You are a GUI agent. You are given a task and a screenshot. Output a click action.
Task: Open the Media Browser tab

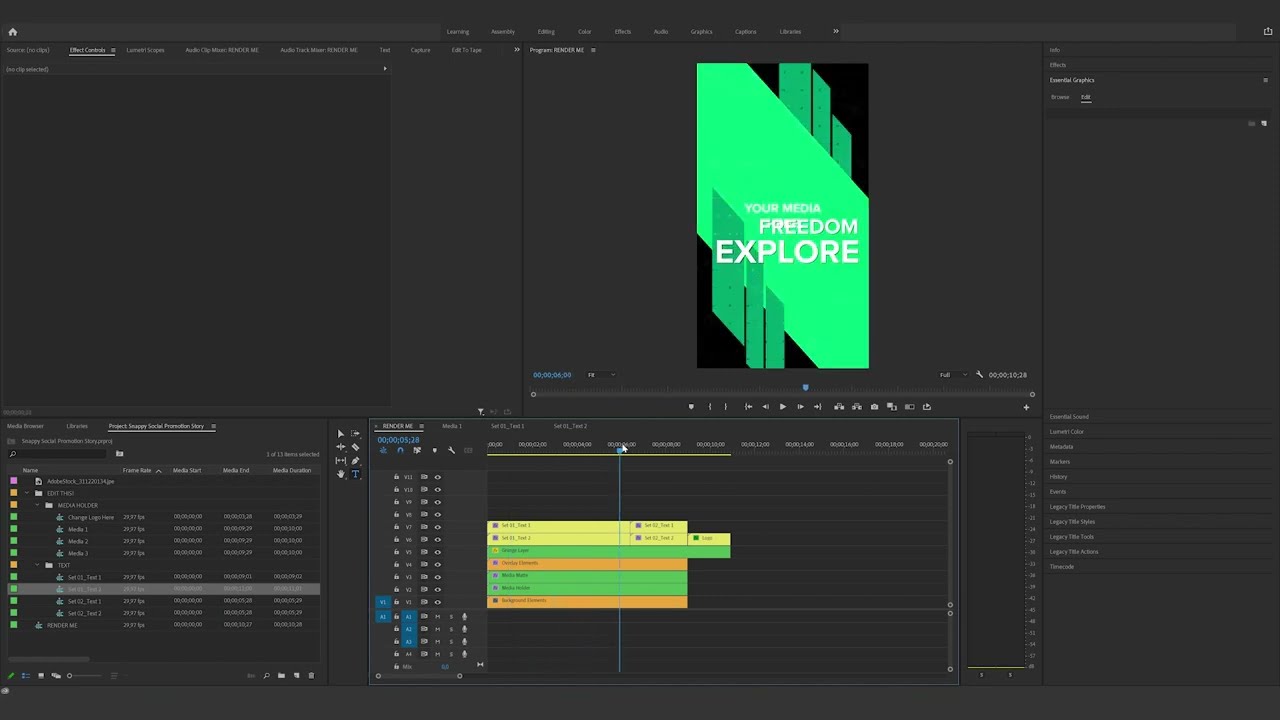pos(25,426)
